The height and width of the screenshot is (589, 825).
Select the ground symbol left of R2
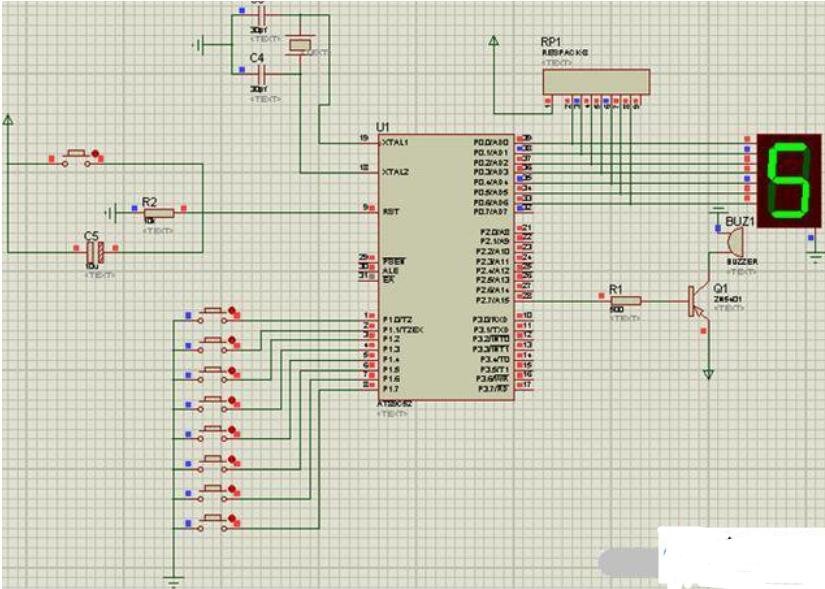pyautogui.click(x=110, y=213)
